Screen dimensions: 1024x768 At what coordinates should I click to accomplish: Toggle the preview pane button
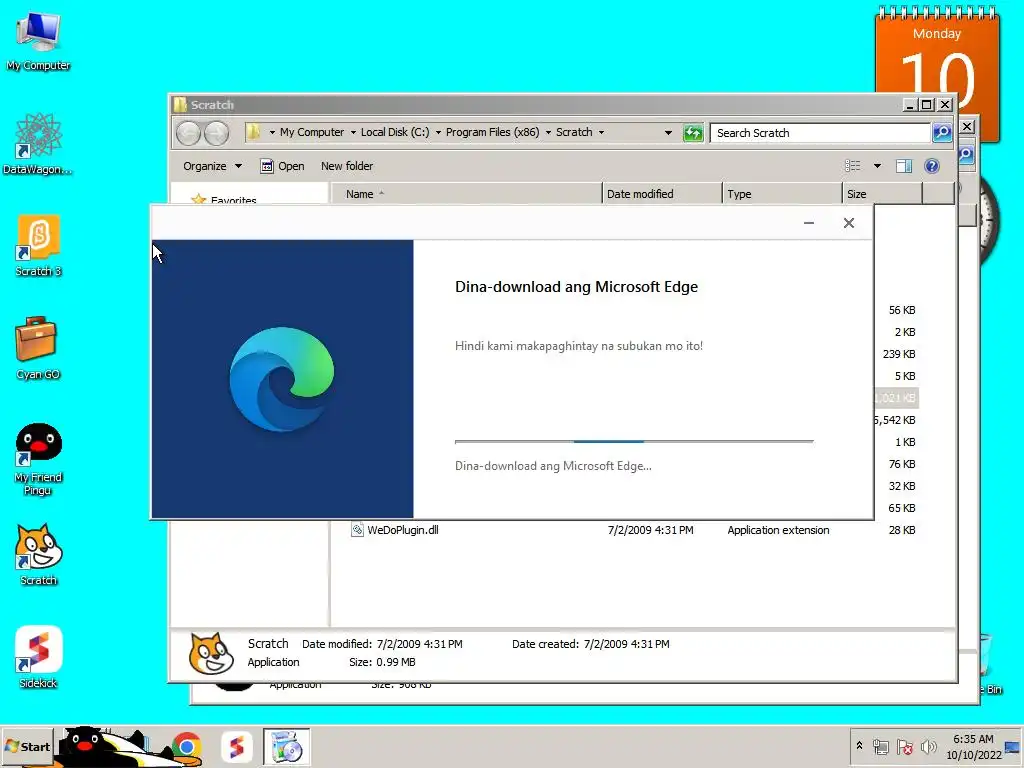(x=904, y=166)
